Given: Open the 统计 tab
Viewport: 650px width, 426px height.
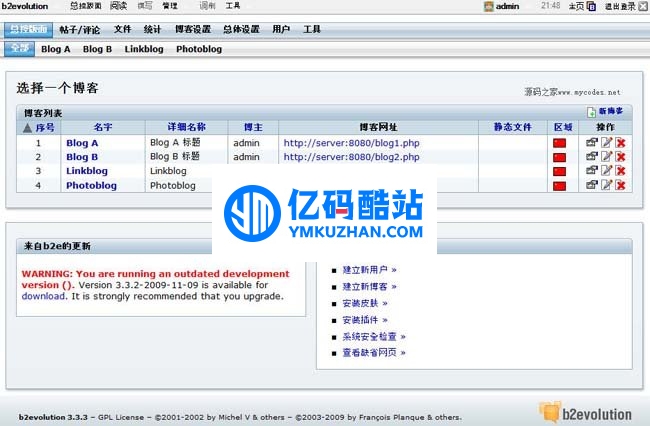Looking at the screenshot, I should (x=152, y=29).
